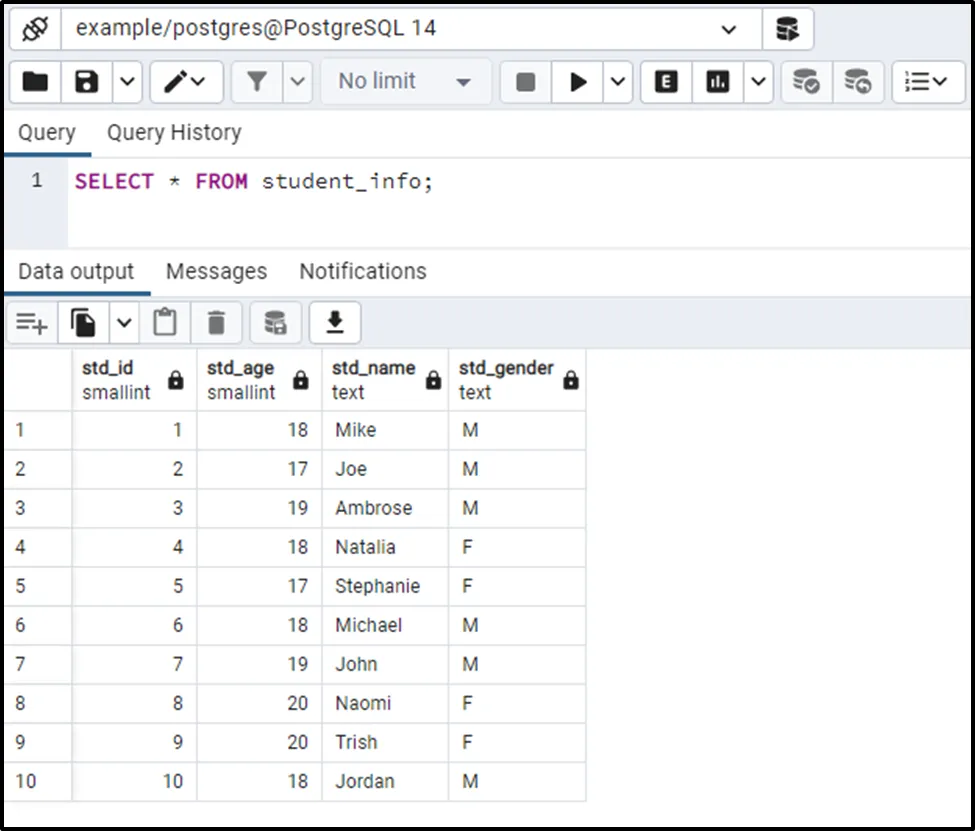The image size is (975, 831).
Task: Open the Messages tab
Action: [216, 272]
